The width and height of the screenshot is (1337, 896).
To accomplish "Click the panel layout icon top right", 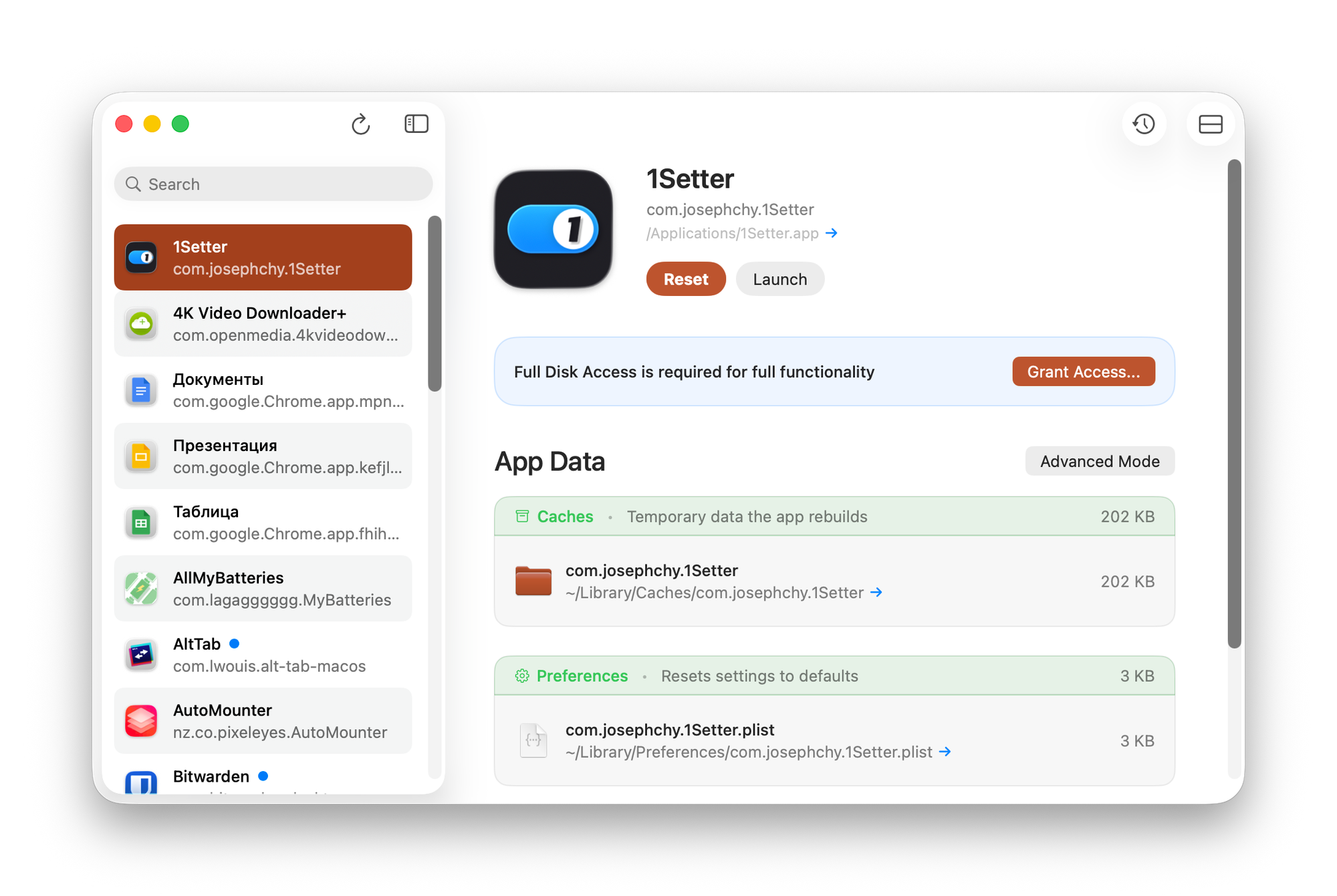I will 1210,124.
